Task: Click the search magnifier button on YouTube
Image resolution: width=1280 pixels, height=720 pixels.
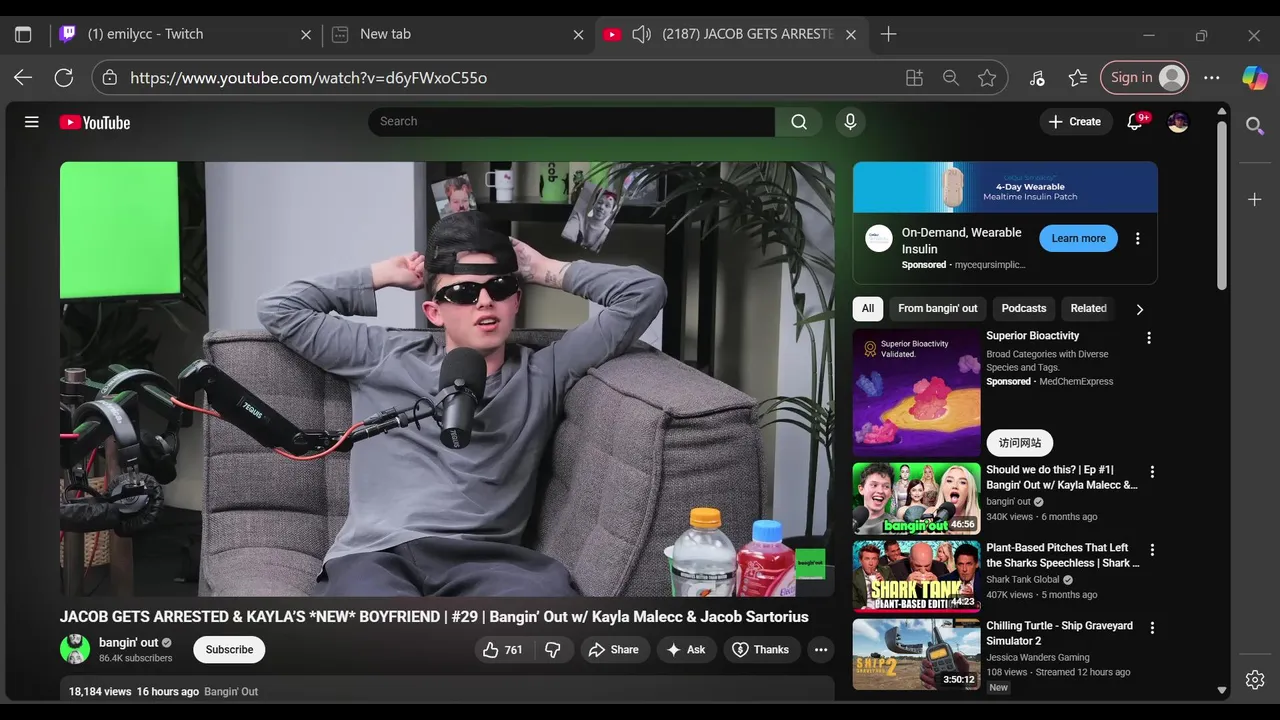Action: [798, 122]
